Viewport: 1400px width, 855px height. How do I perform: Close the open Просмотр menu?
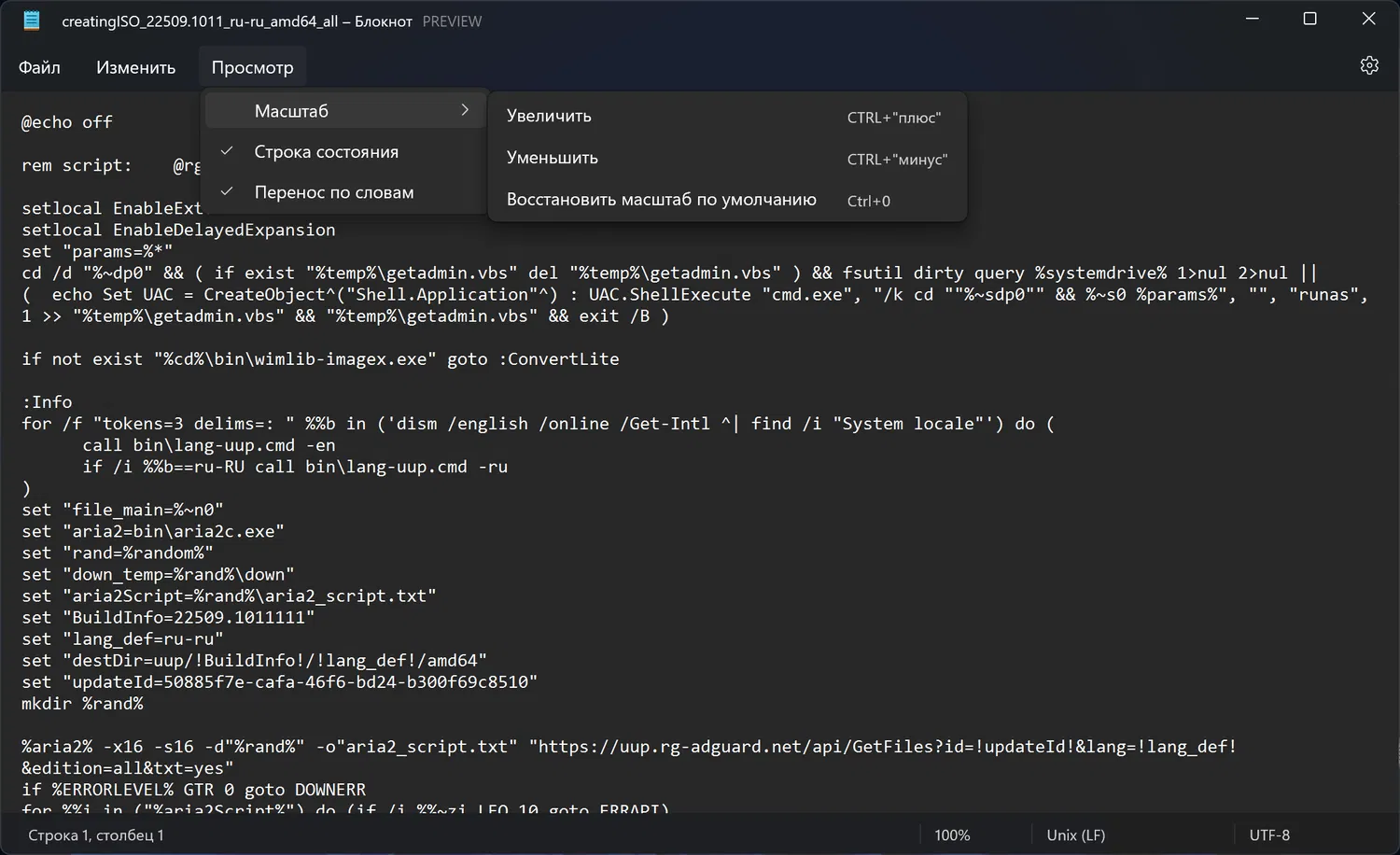[x=252, y=67]
